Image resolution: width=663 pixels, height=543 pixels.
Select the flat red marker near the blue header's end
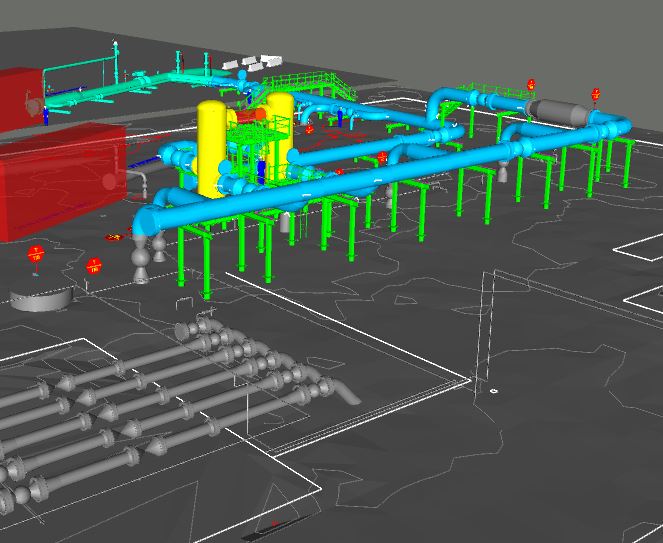click(x=113, y=237)
